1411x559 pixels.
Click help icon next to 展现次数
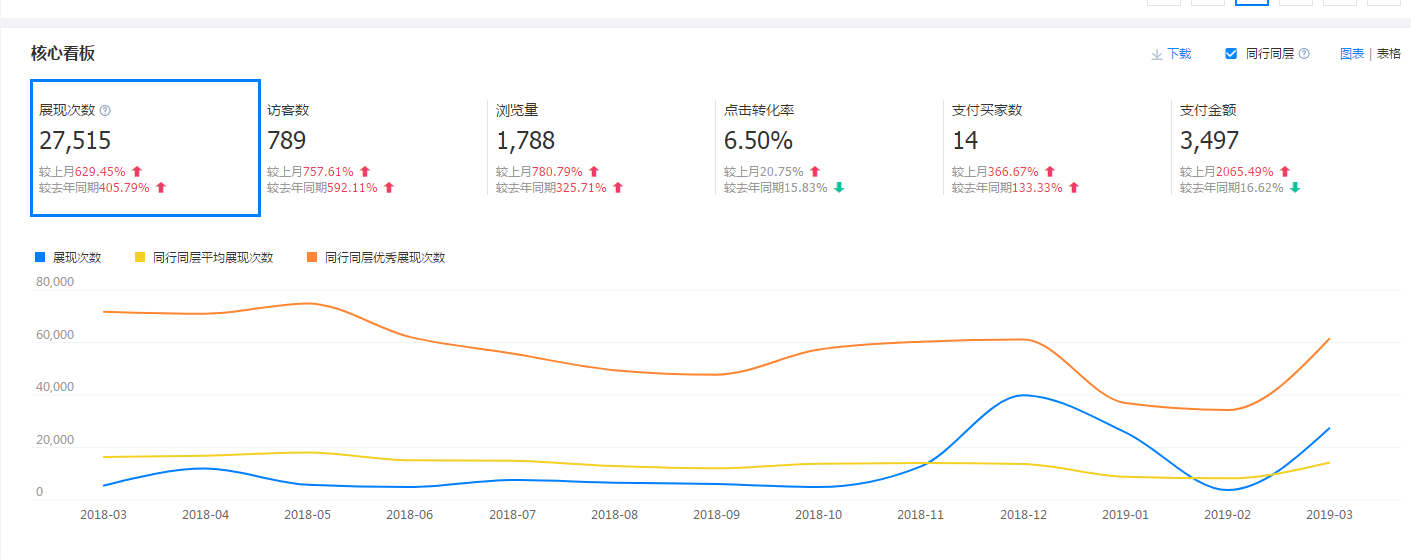coord(106,111)
